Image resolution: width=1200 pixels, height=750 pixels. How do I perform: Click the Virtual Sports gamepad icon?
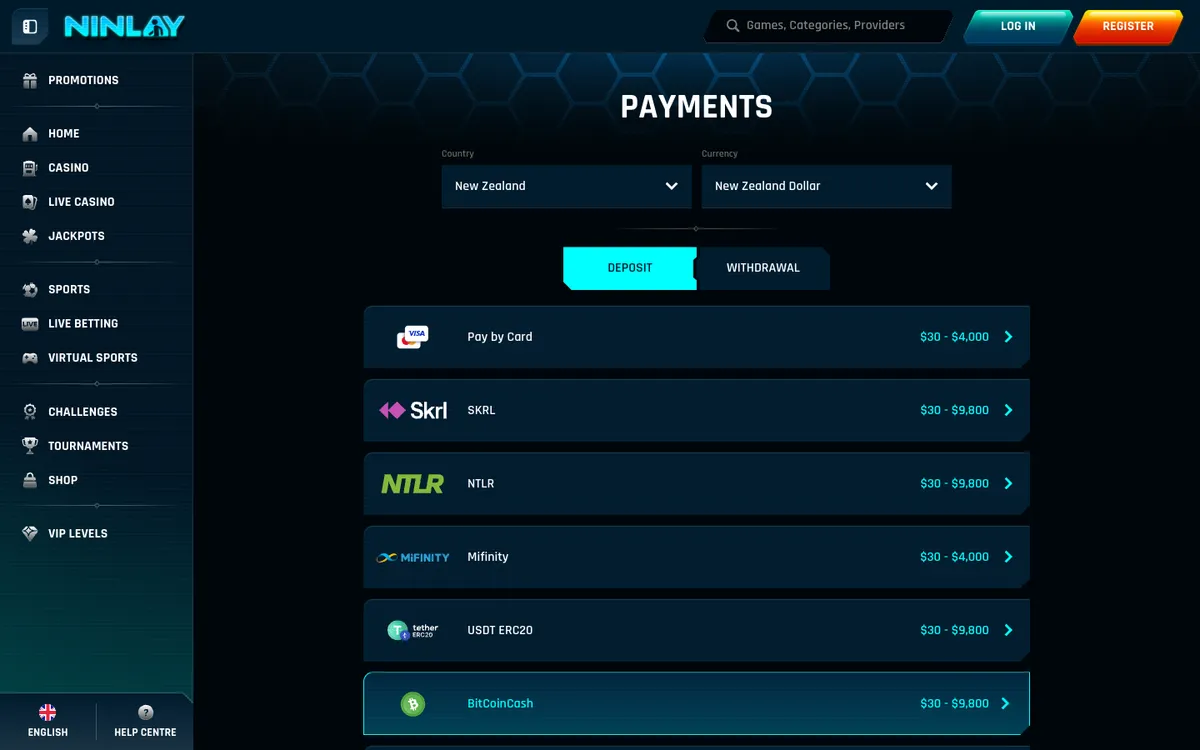tap(30, 358)
